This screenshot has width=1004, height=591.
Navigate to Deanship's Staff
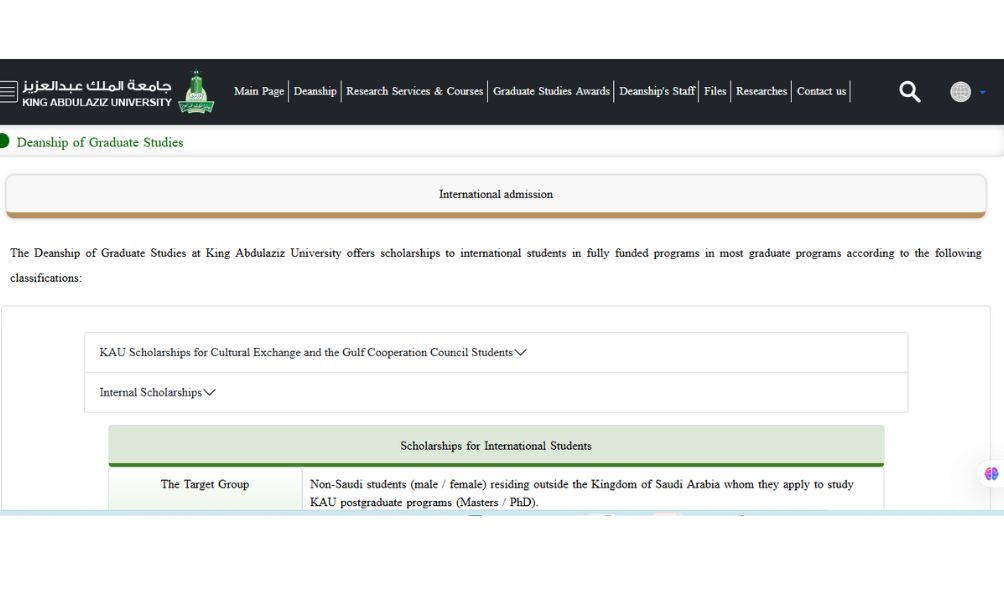(656, 91)
